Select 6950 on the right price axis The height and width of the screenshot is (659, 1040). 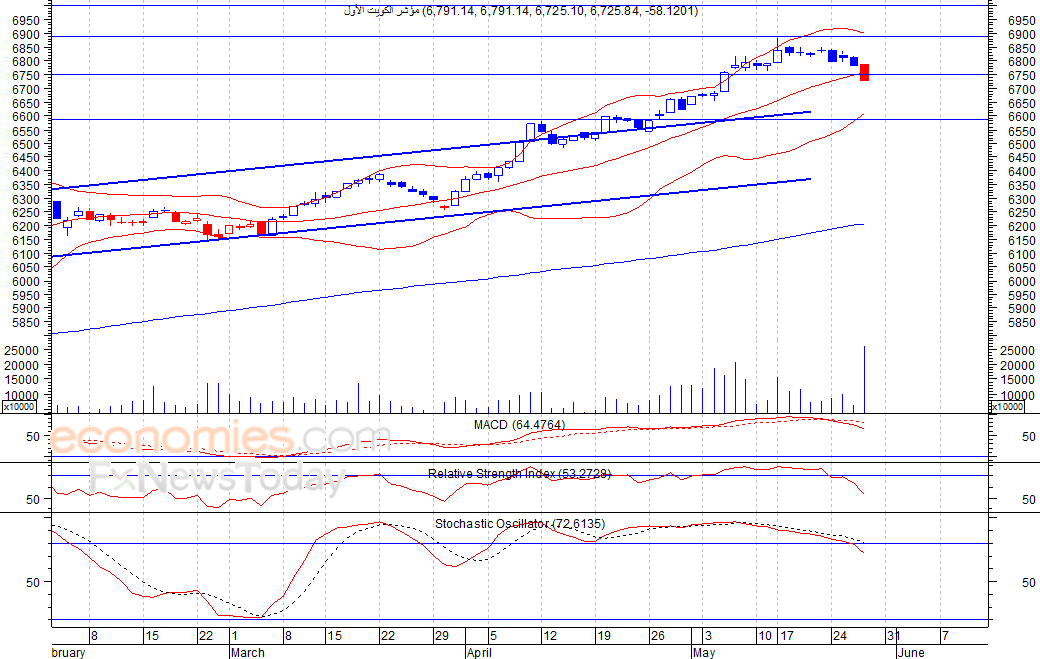tap(1021, 21)
